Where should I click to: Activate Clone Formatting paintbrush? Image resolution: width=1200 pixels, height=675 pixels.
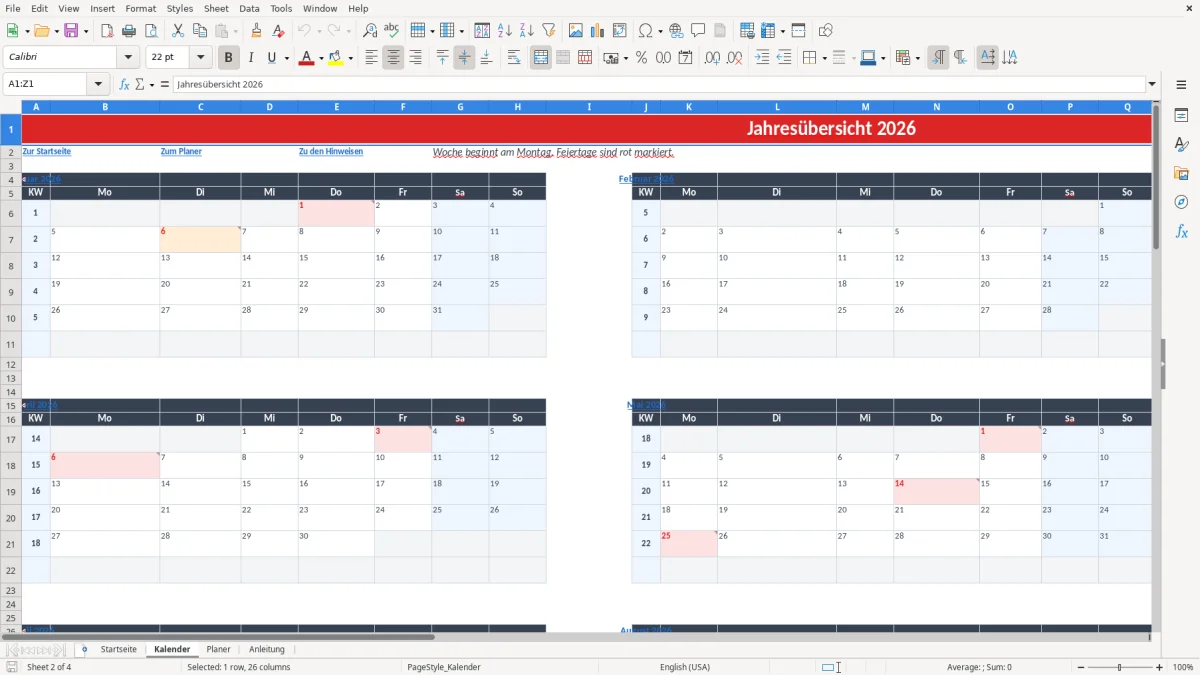pos(257,31)
